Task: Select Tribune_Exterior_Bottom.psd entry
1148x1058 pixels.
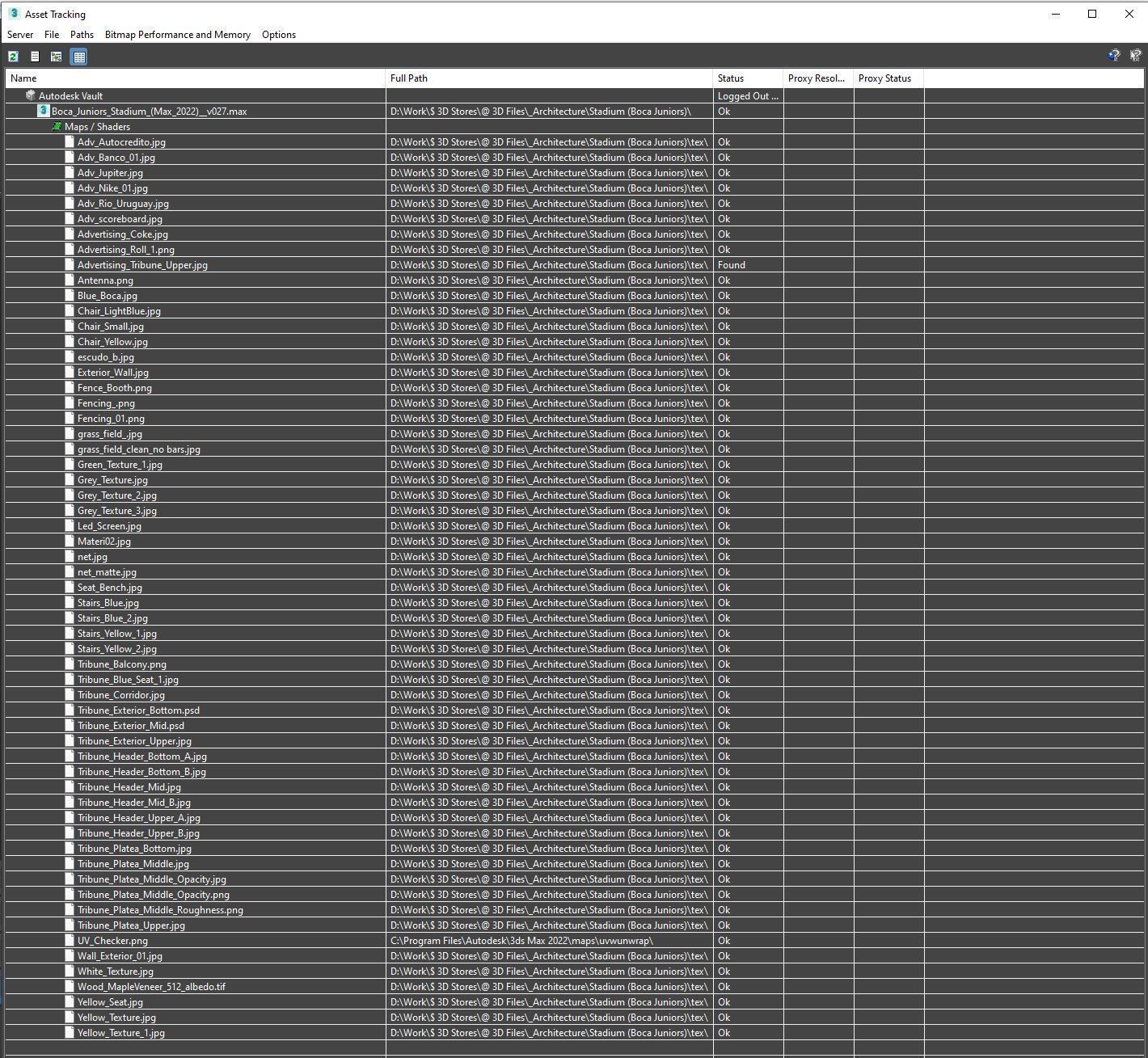Action: pos(138,710)
